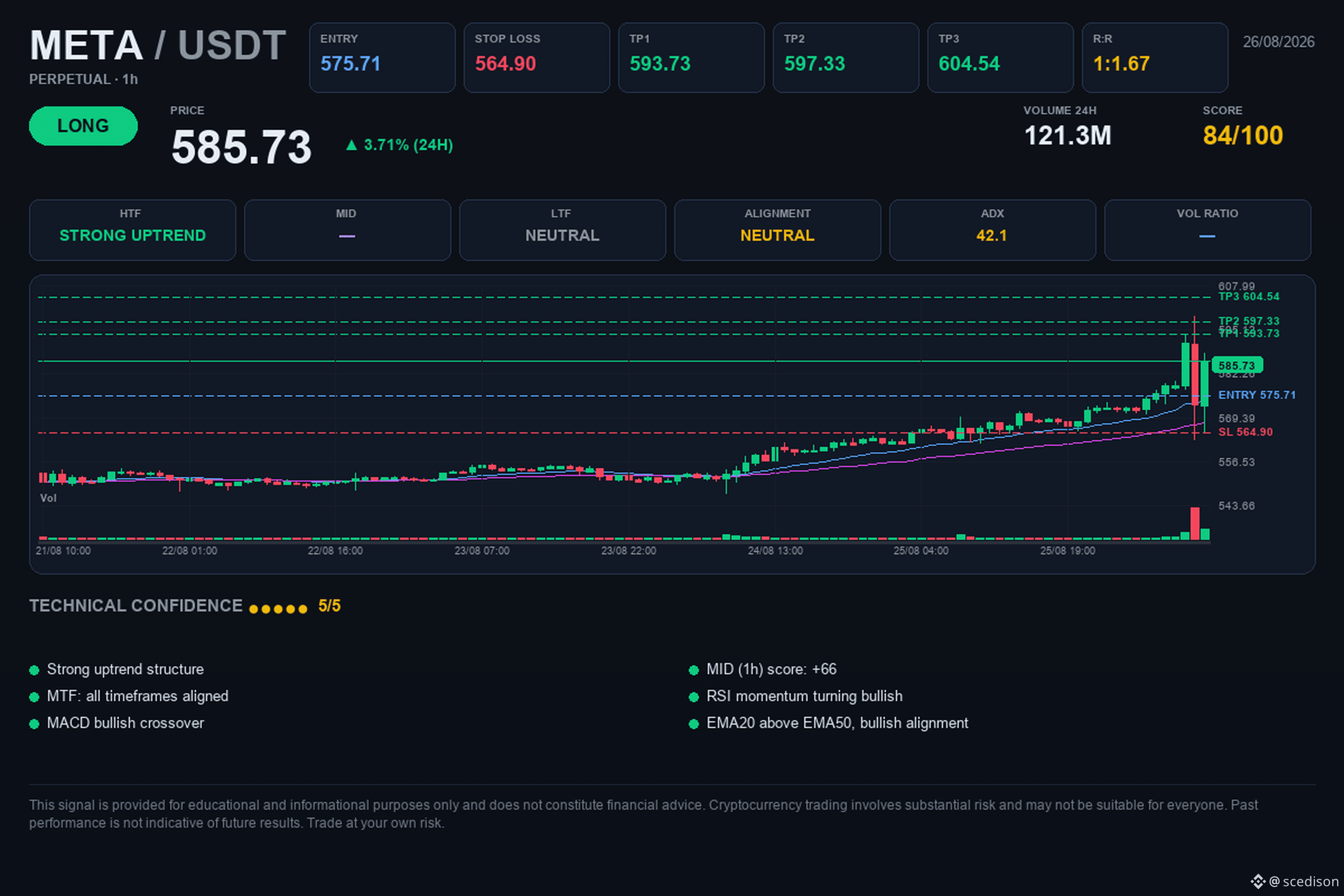
Task: Click the 3.71% (24H) change indicator
Action: (399, 145)
